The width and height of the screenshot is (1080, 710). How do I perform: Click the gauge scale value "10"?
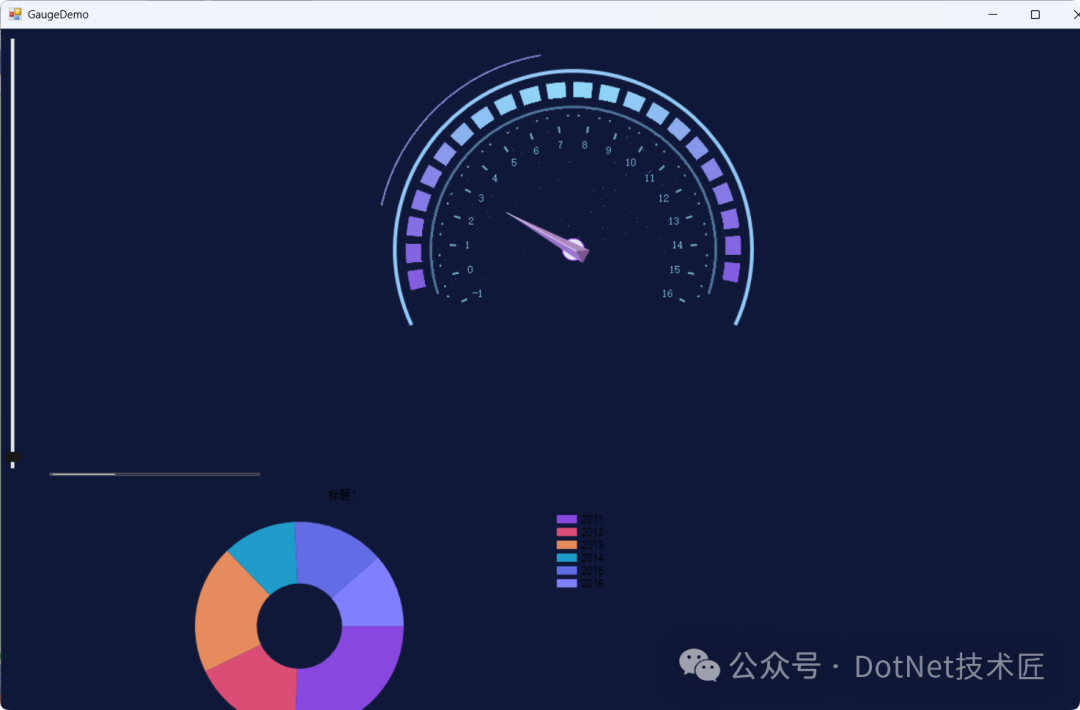(630, 163)
